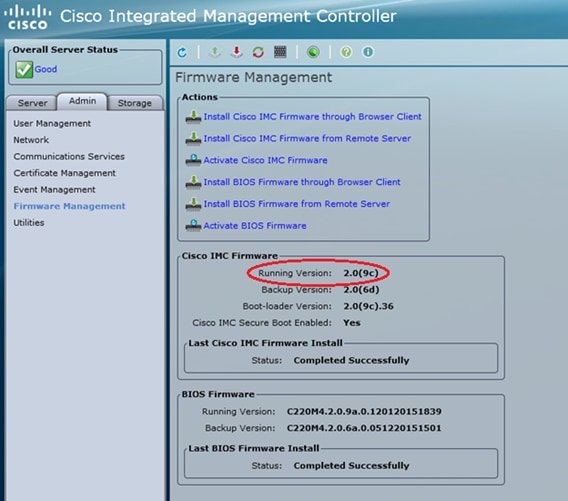Click icon beside Install Cisco IMC Firmware through Browser
Screen dimensions: 568x501
point(193,117)
